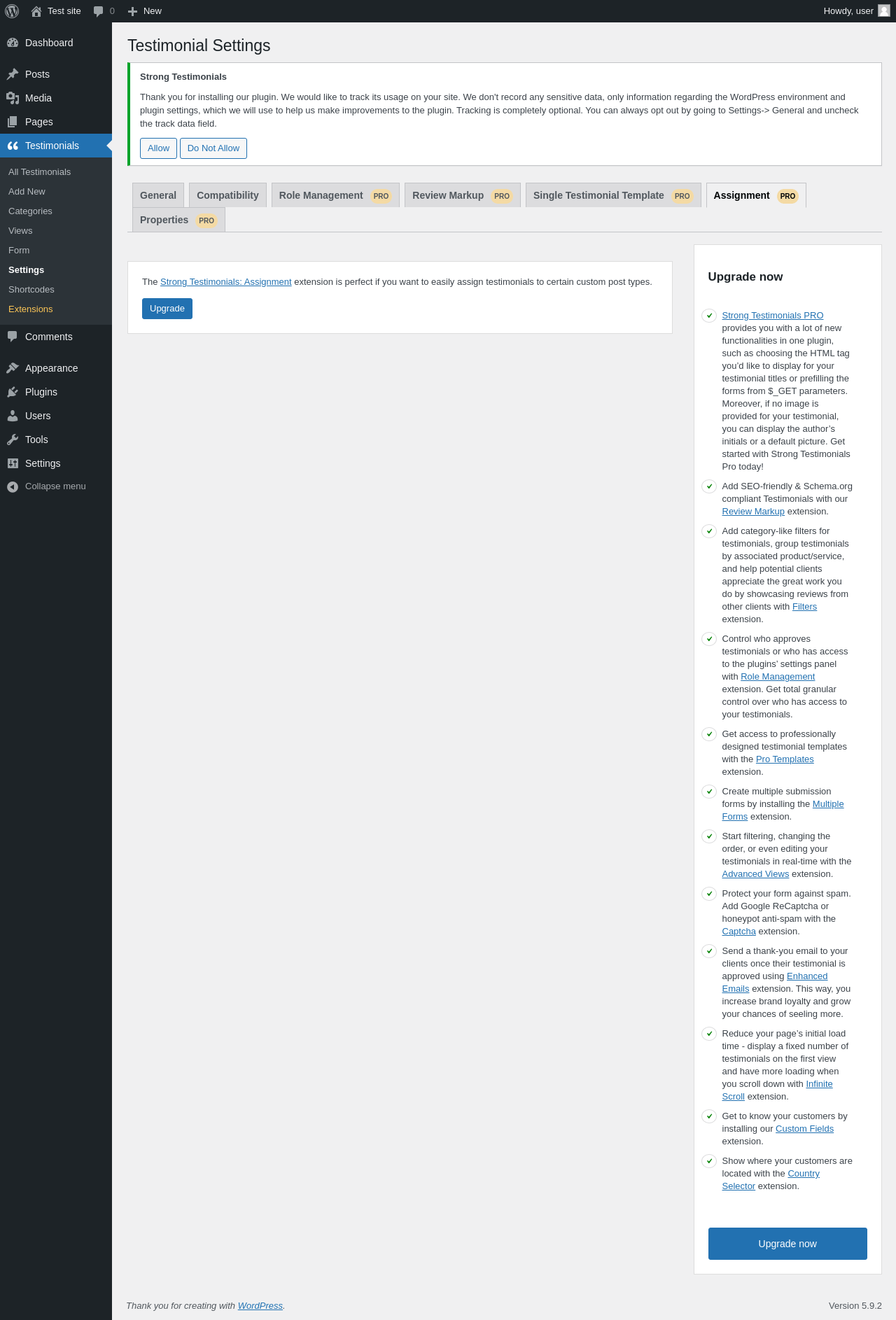Click the Settings sliders icon in sidebar
This screenshot has width=896, height=1320.
[13, 463]
